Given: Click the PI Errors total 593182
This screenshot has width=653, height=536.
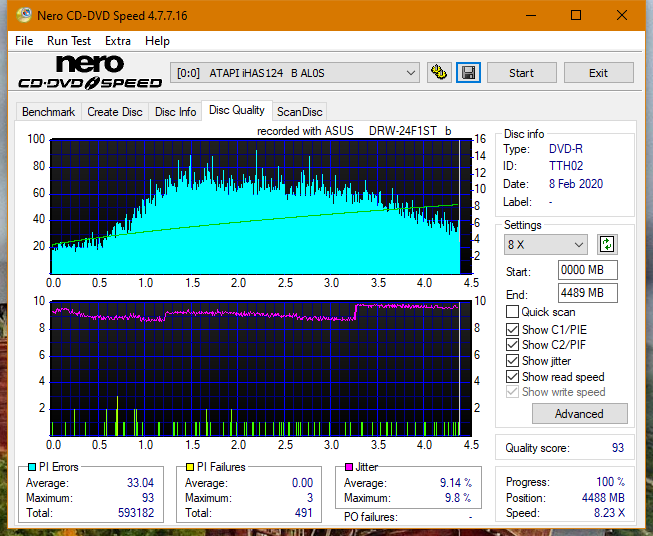Looking at the screenshot, I should 136,512.
